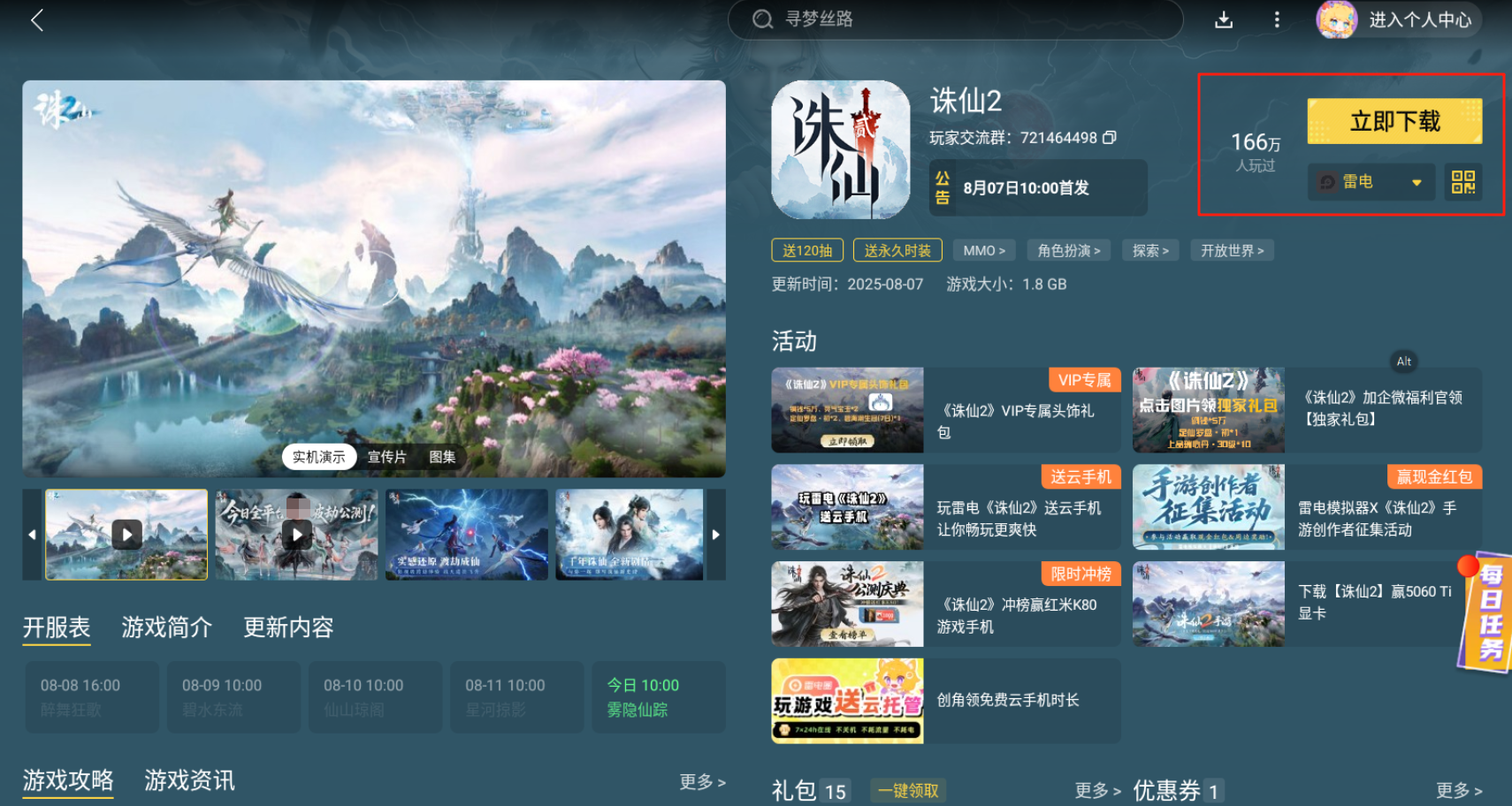Open the 8月07日10:00首发 announcement
This screenshot has width=1512, height=806.
point(1038,187)
